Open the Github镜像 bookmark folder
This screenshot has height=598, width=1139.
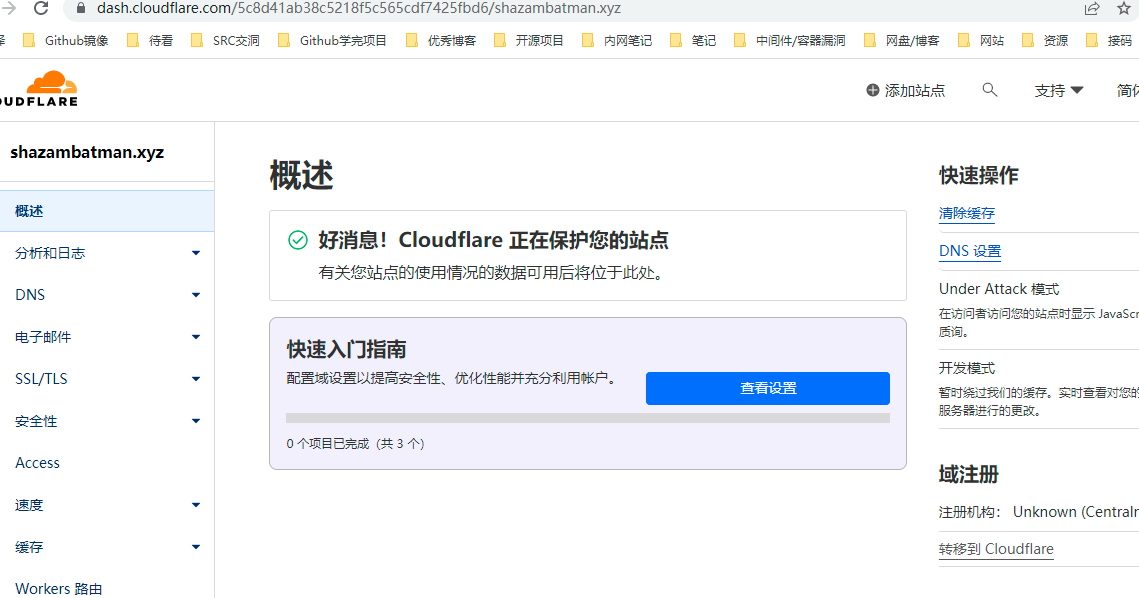point(66,41)
